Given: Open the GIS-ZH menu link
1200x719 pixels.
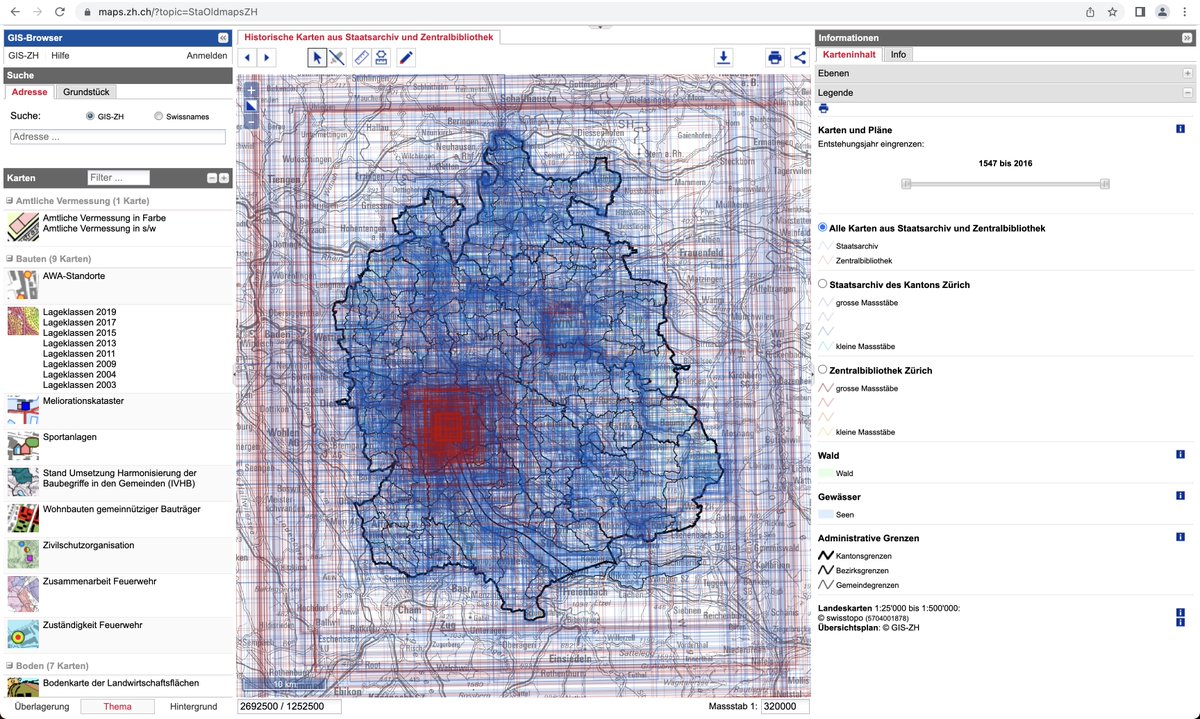Looking at the screenshot, I should click(23, 56).
